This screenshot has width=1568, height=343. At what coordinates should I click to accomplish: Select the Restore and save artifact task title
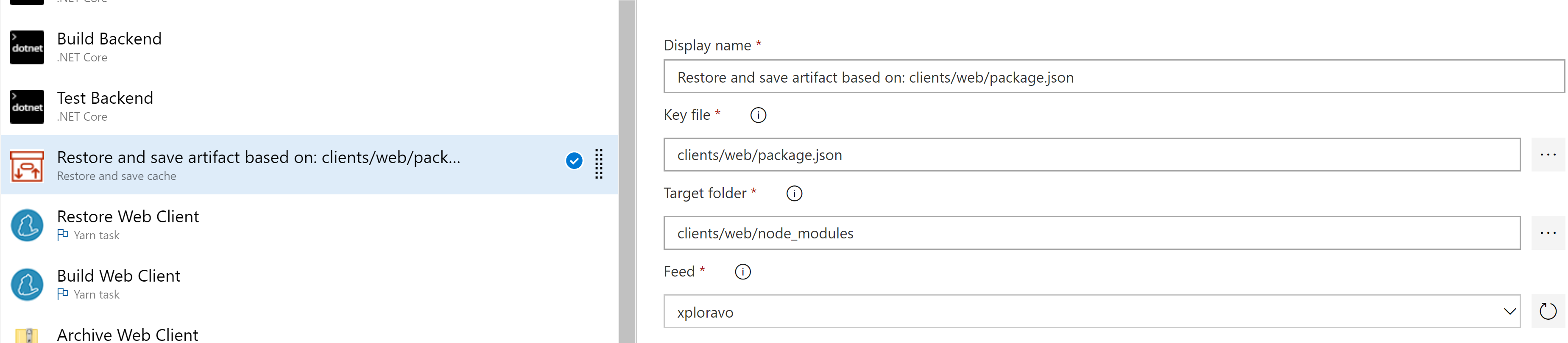259,158
